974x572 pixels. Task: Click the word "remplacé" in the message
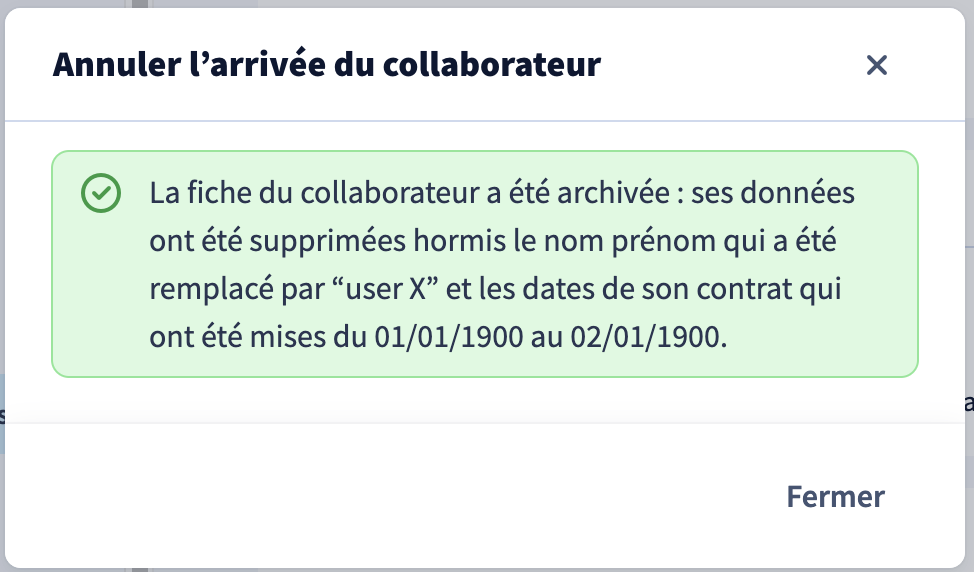tap(211, 289)
